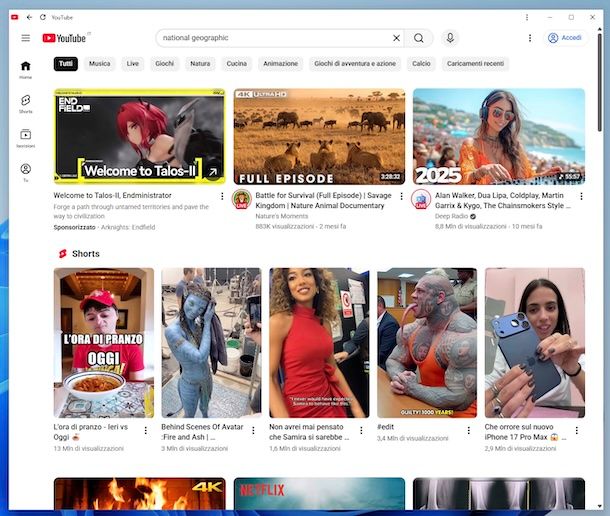Viewport: 610px width, 516px height.
Task: Select Giochi di avventura e azione chip
Action: pos(355,63)
